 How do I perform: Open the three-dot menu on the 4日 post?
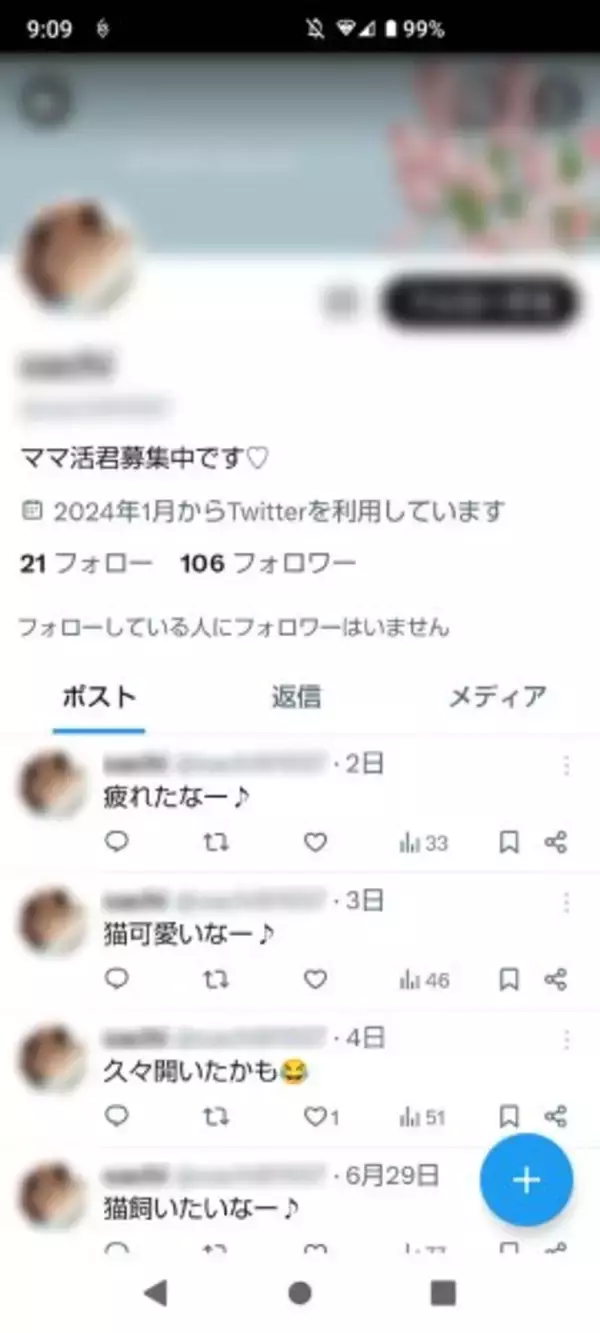point(566,1040)
